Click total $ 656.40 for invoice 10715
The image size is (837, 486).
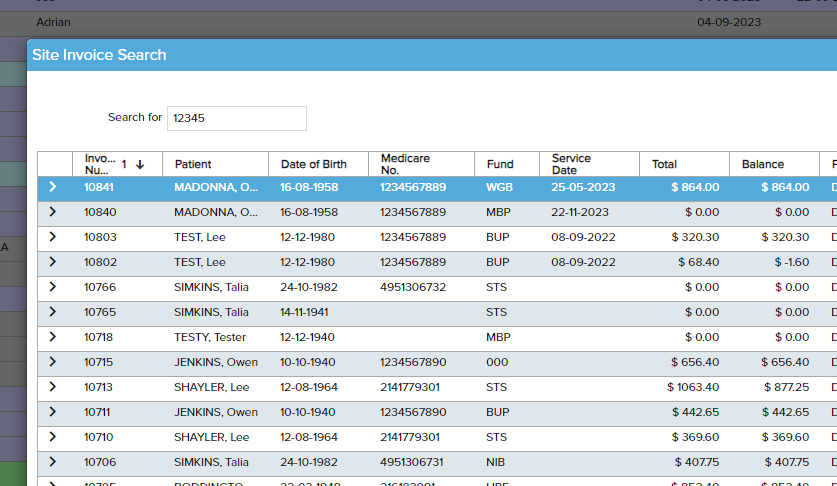pyautogui.click(x=695, y=362)
